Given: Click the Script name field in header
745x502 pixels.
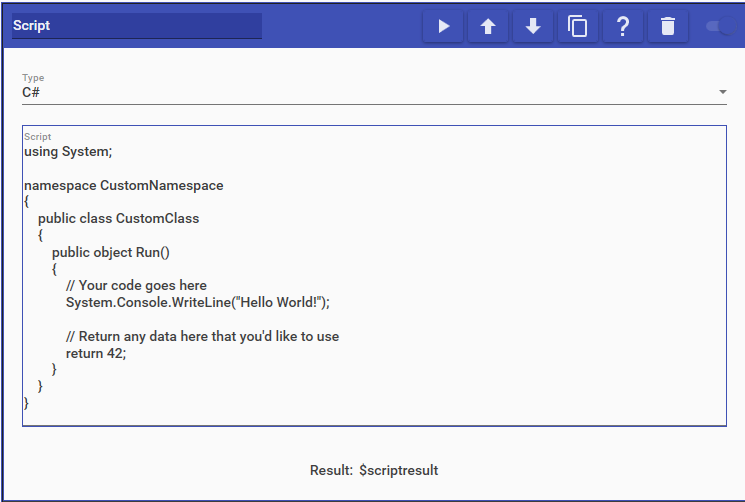Looking at the screenshot, I should (135, 26).
